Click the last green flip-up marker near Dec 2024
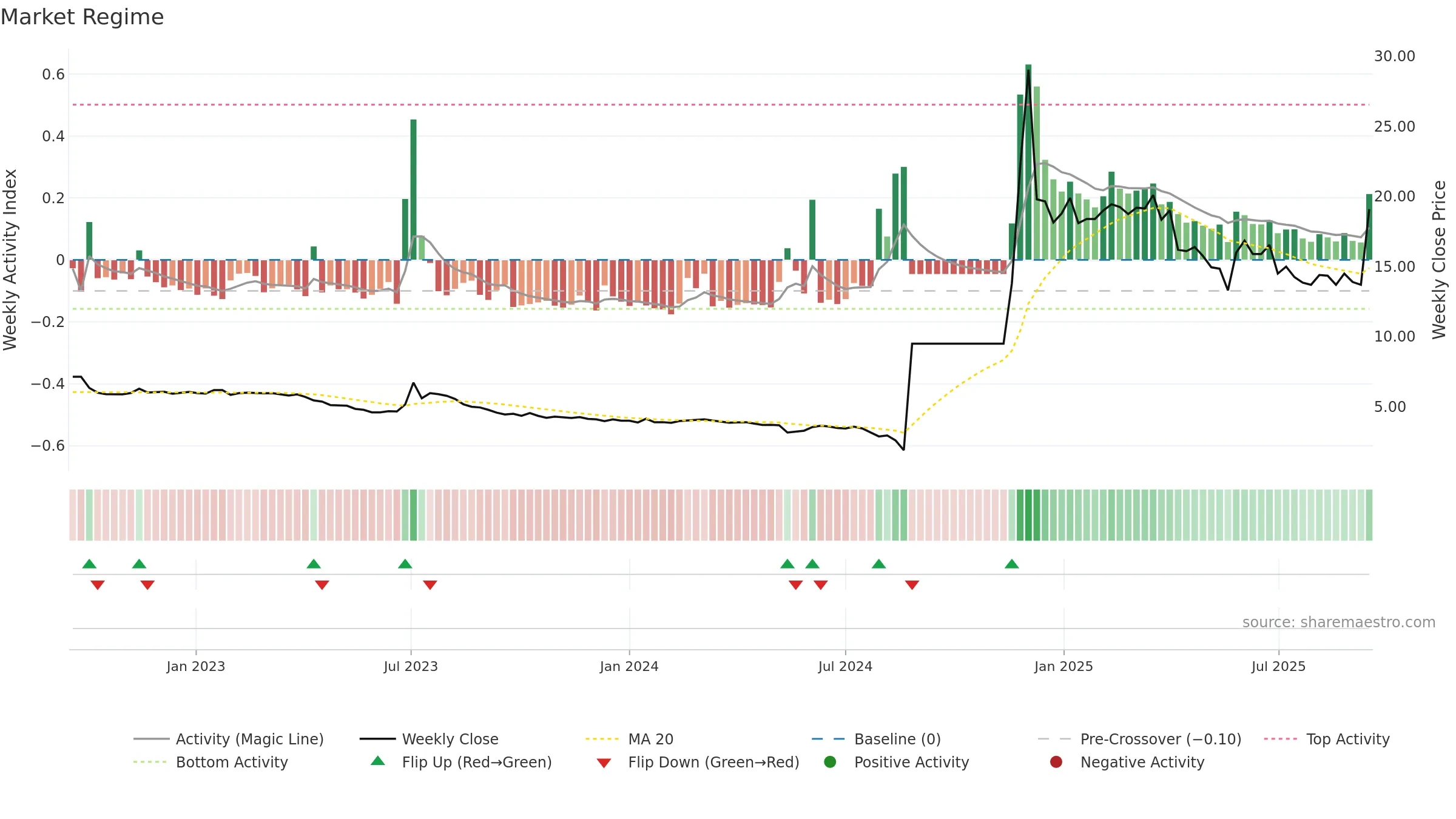The height and width of the screenshot is (819, 1456). pos(1012,564)
